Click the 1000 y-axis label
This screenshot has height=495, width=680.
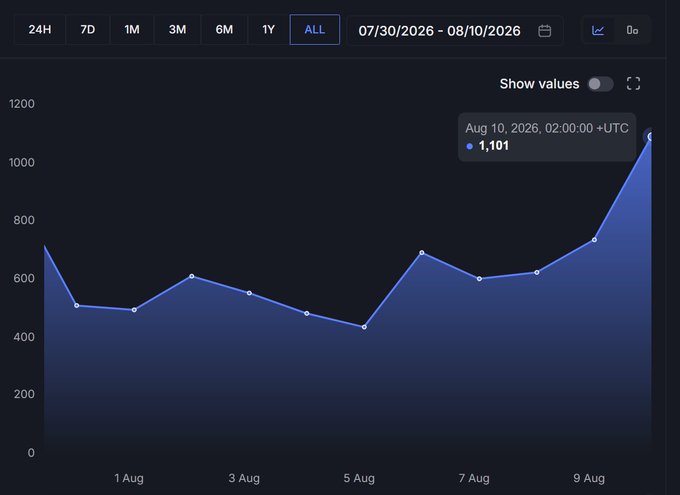pos(22,162)
